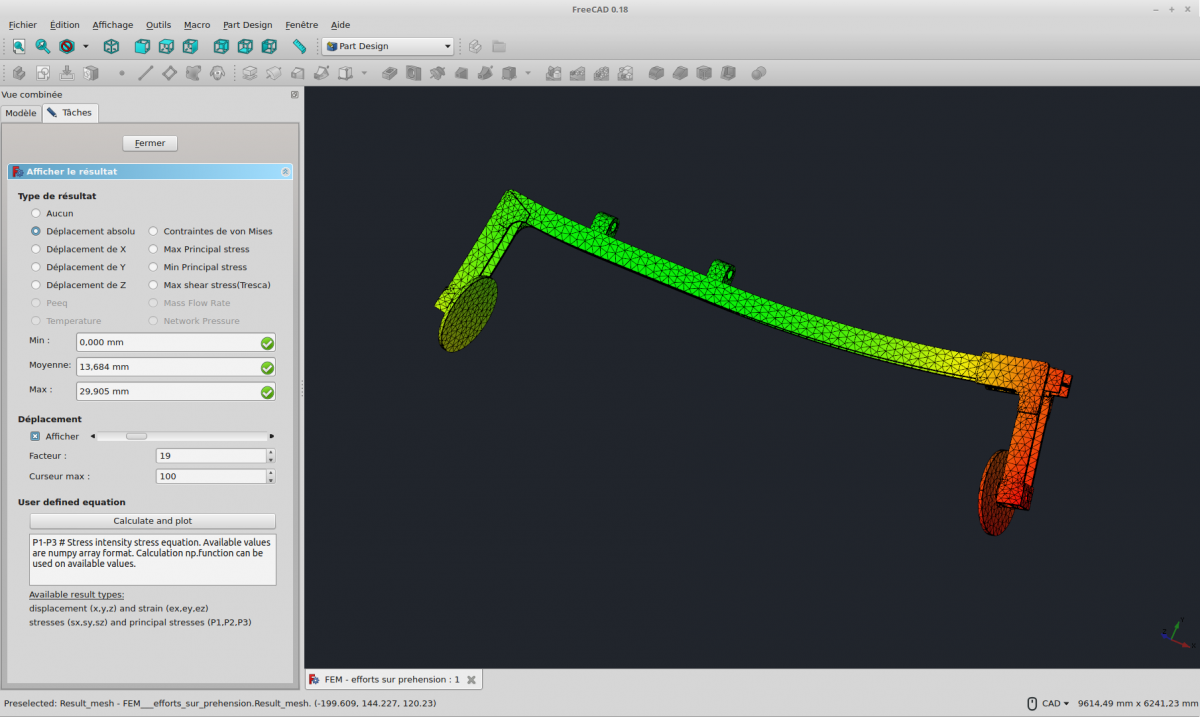The image size is (1200, 717).
Task: Click the Thickness tool icon
Action: coord(729,73)
